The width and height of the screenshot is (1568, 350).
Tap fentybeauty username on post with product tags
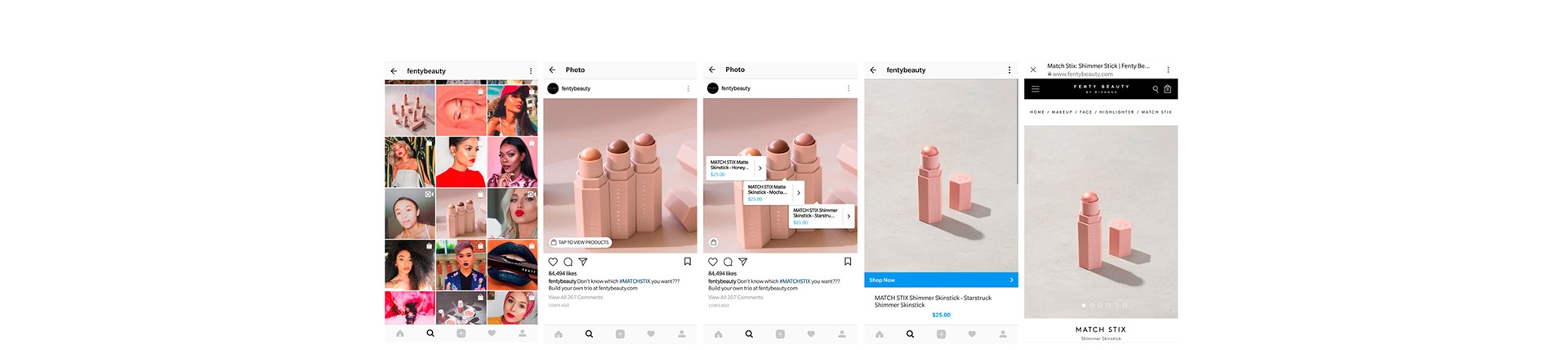(736, 88)
